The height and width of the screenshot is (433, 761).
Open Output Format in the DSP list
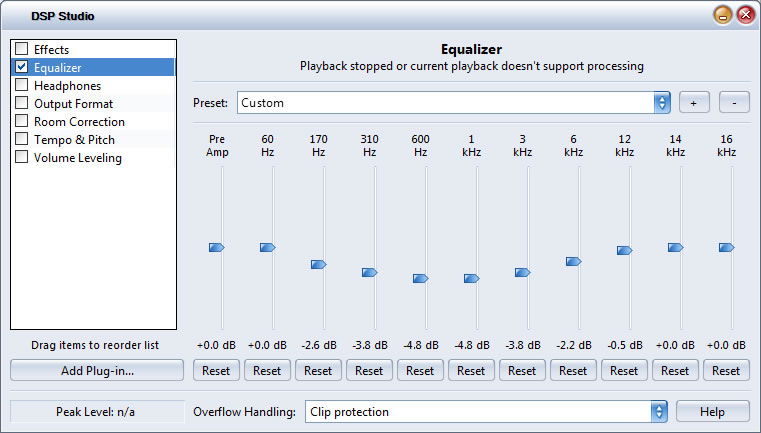[x=73, y=103]
